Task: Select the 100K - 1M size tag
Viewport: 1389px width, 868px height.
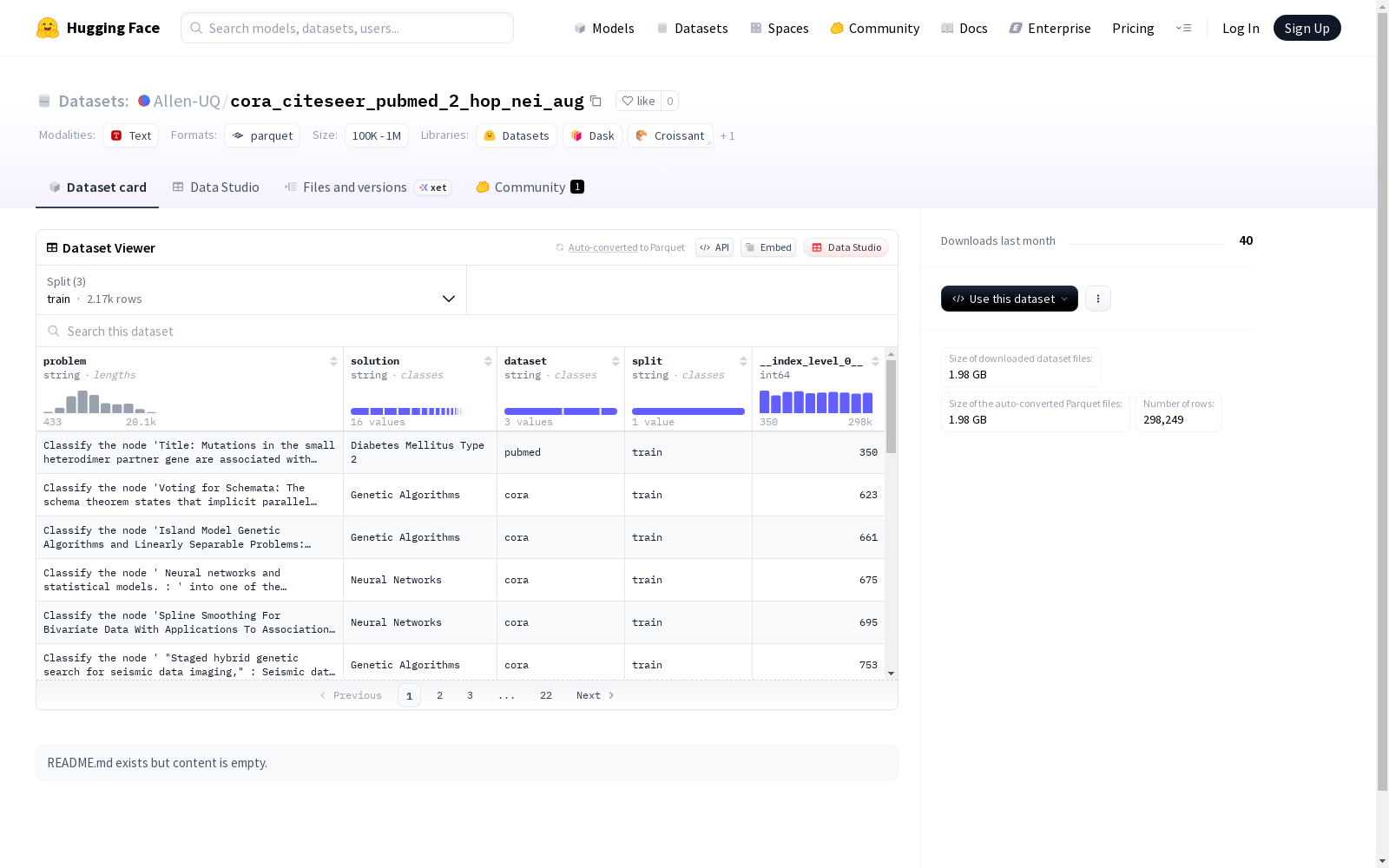Action: pos(377,135)
